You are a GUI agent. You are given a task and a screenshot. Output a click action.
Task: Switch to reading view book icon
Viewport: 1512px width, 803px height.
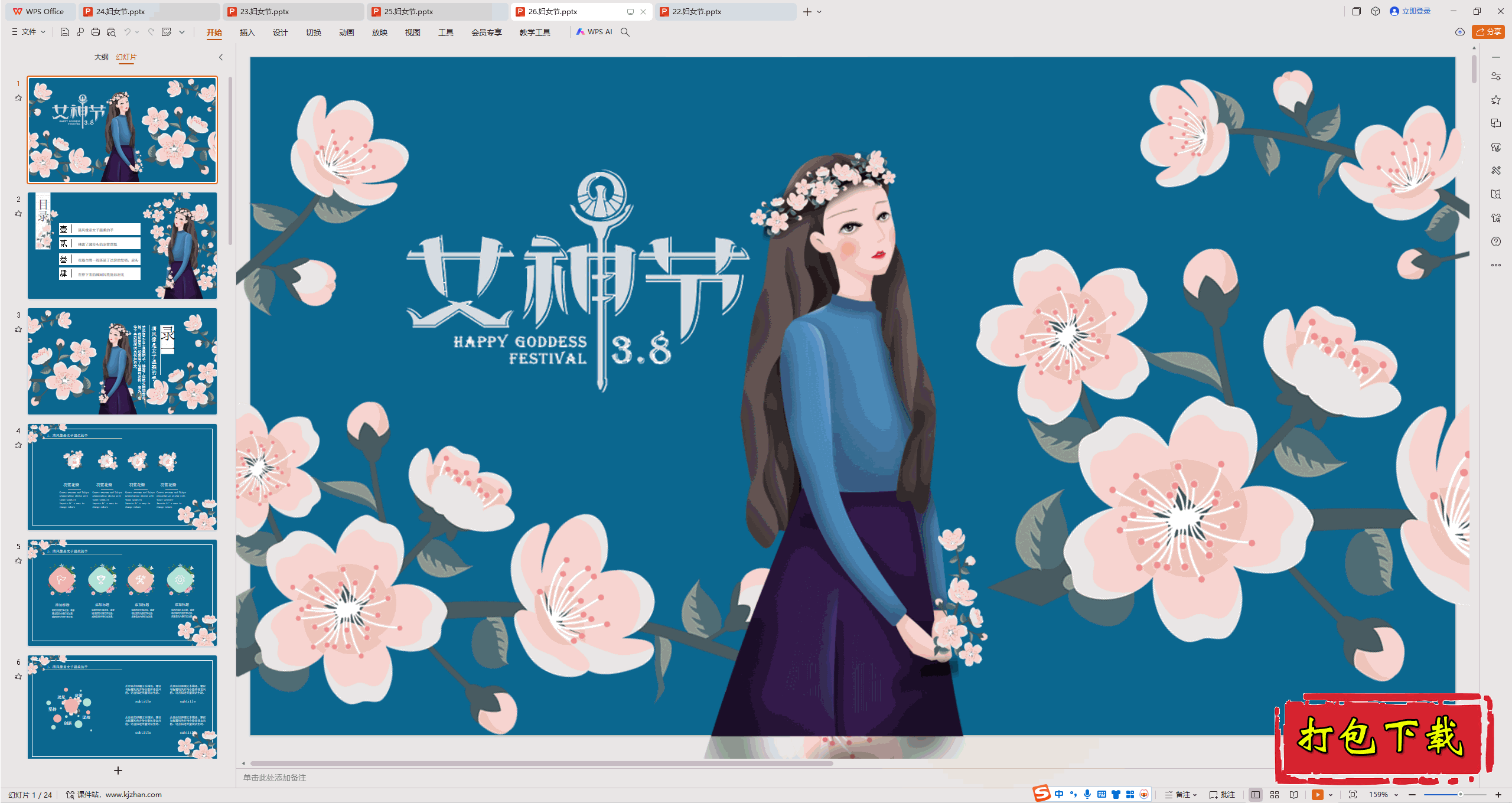click(1294, 795)
